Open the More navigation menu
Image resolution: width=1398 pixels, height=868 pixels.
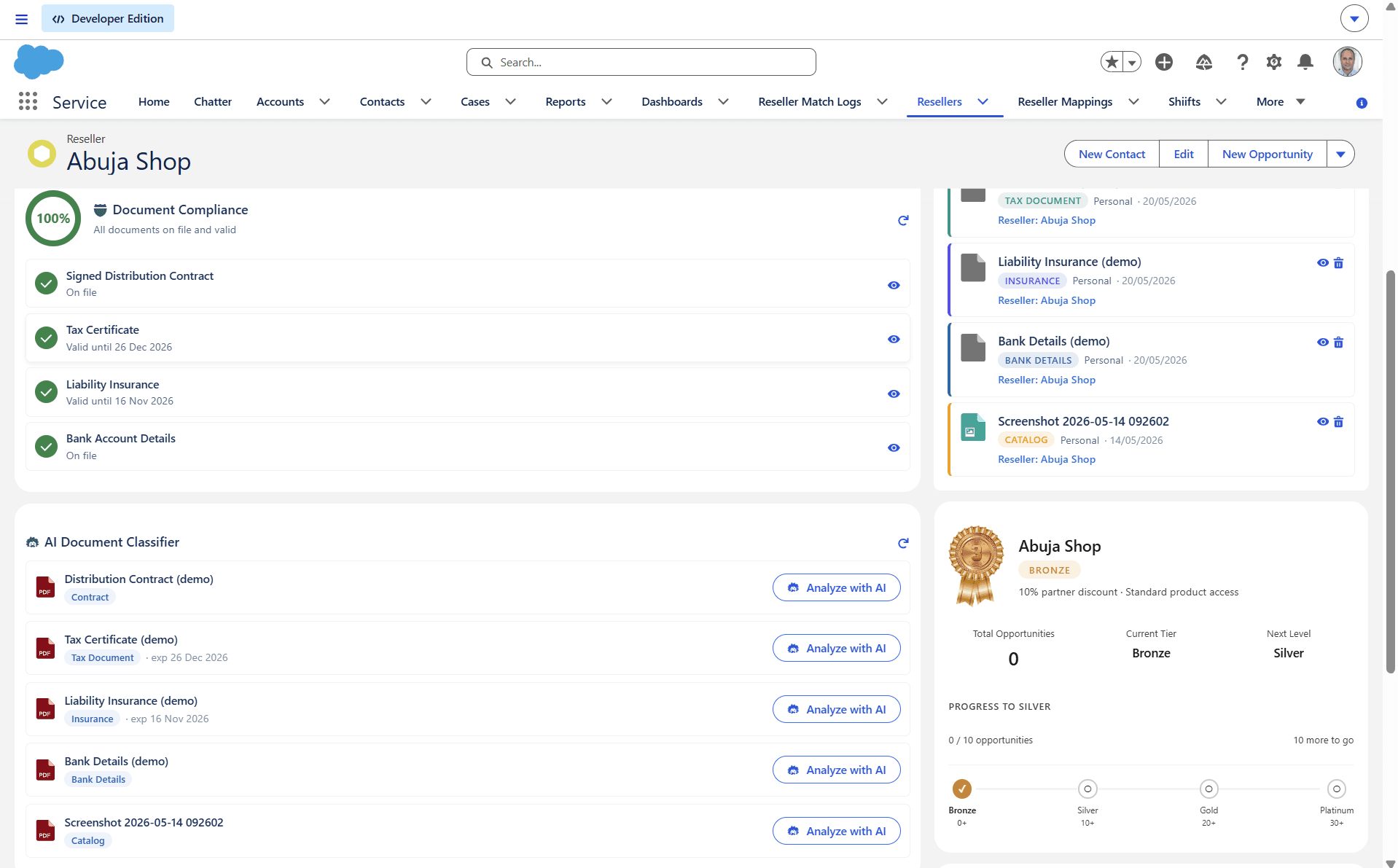pos(1281,102)
